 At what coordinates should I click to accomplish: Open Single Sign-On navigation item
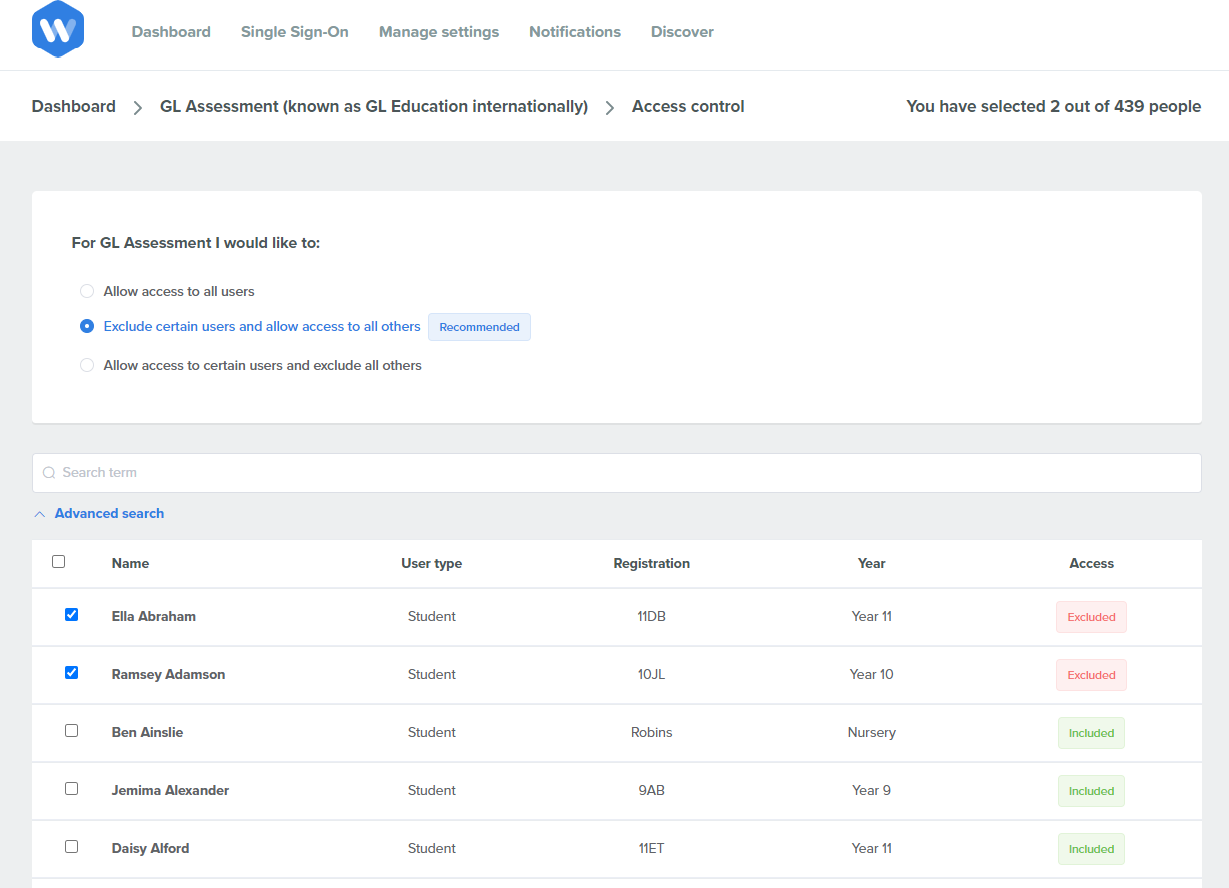[295, 32]
